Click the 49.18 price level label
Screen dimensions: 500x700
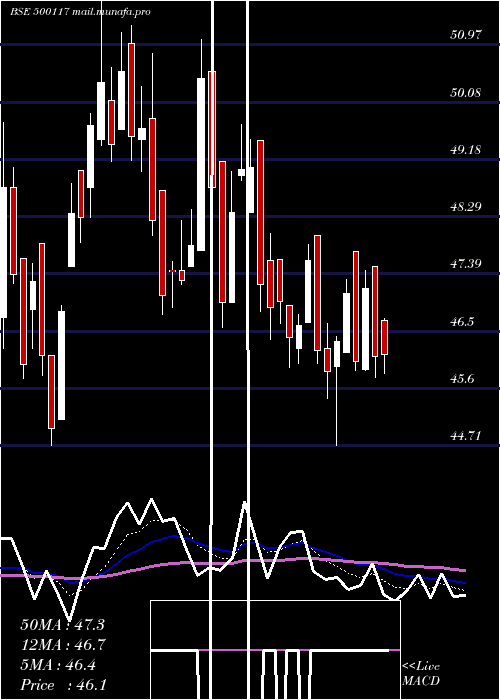(466, 150)
